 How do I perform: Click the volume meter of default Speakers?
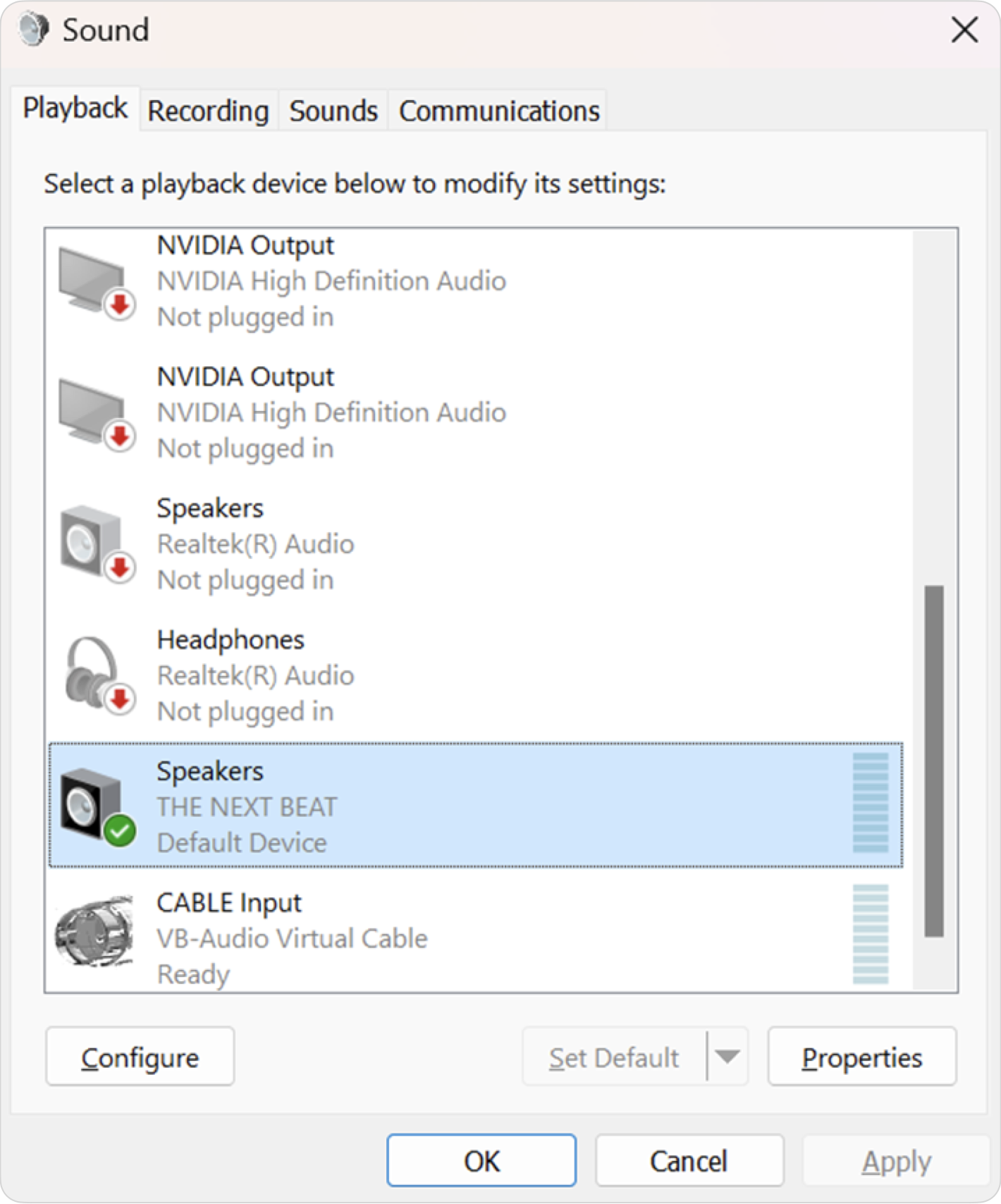point(871,802)
